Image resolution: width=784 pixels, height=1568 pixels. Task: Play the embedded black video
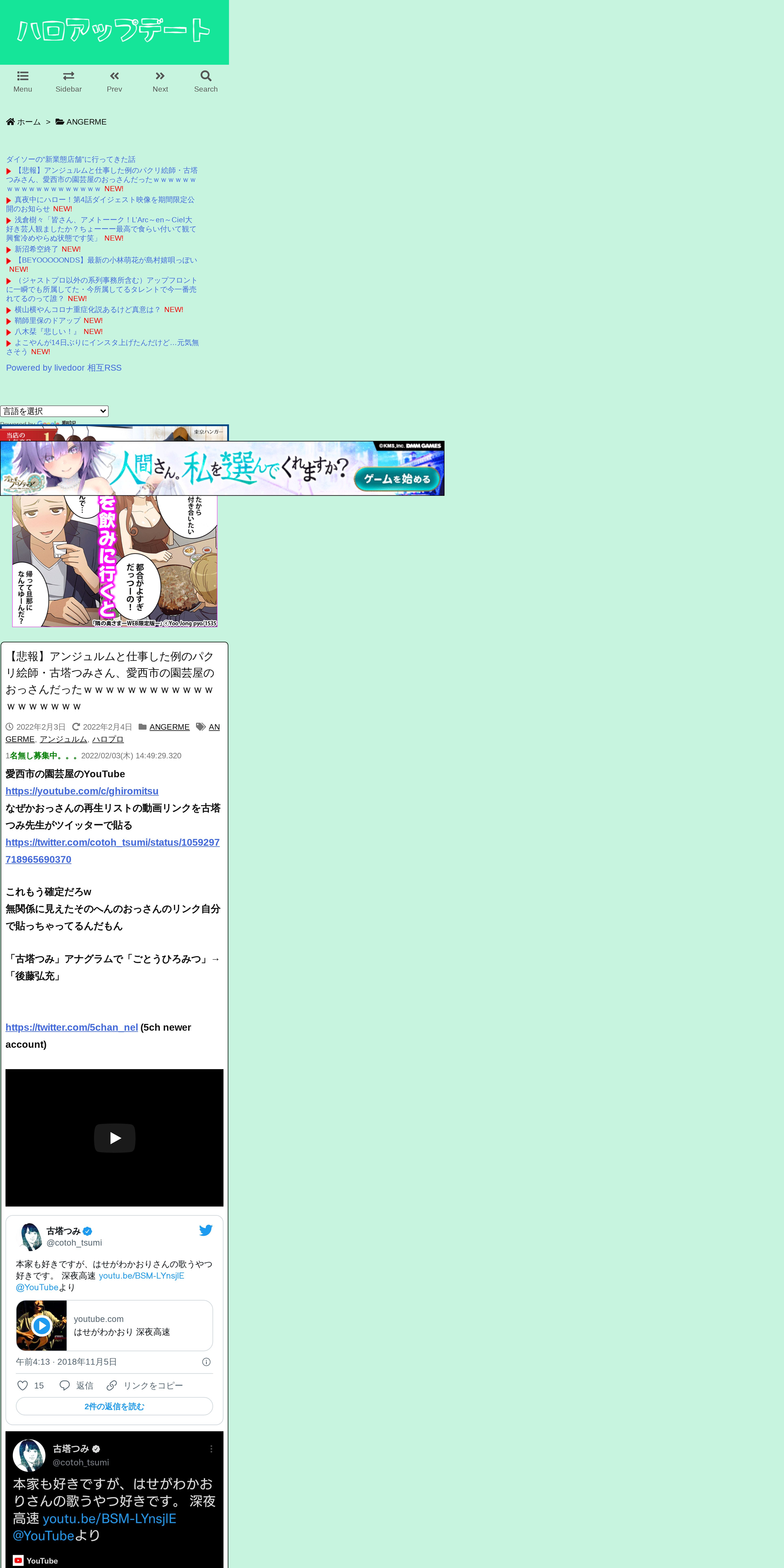(114, 1138)
